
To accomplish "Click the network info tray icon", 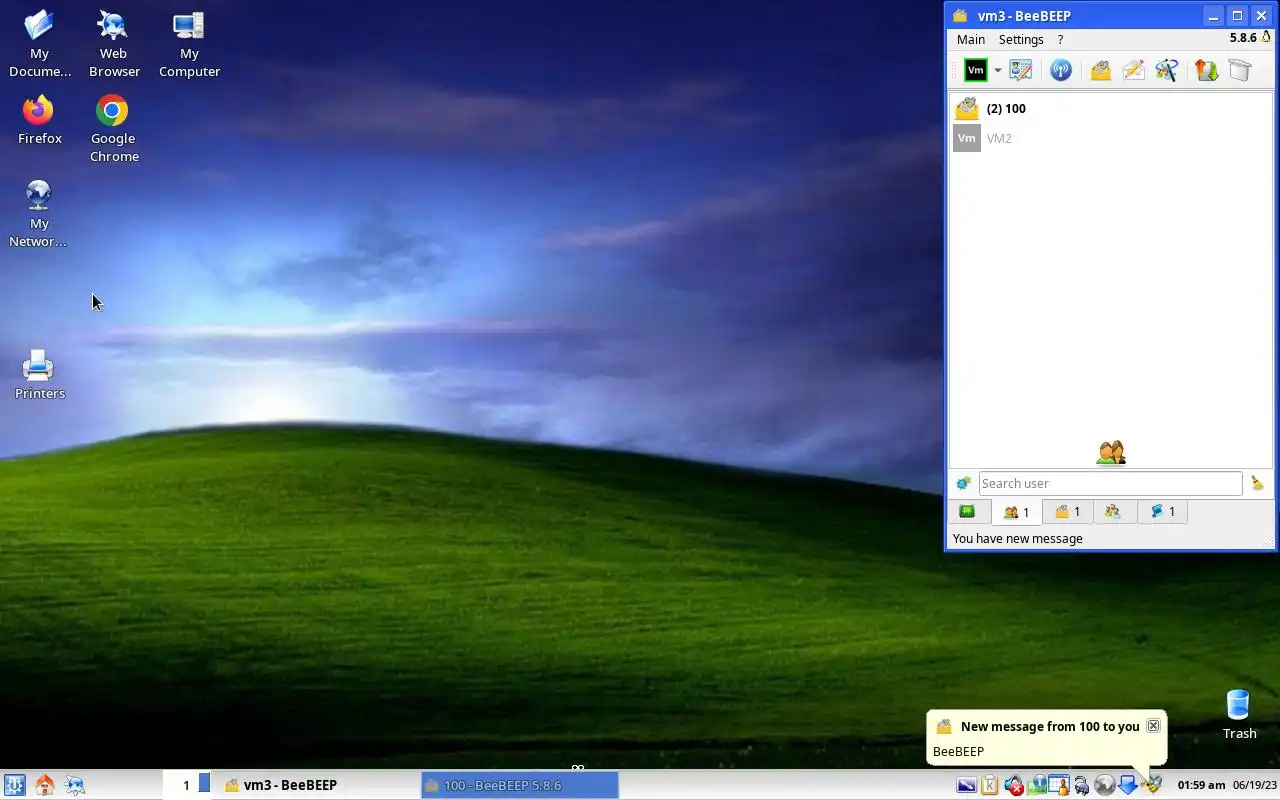I will pos(1037,785).
